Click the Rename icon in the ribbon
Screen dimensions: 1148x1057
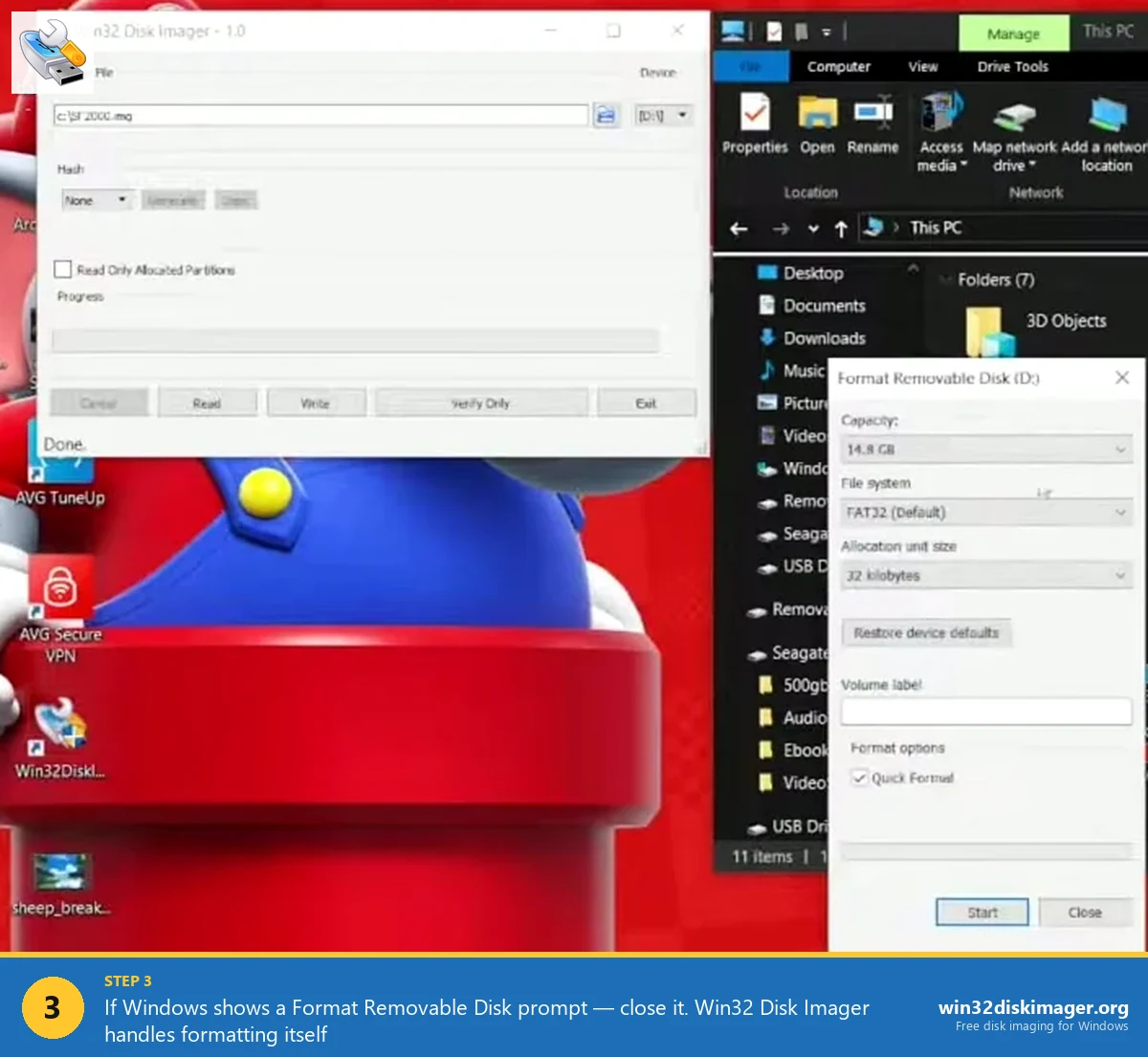point(872,122)
